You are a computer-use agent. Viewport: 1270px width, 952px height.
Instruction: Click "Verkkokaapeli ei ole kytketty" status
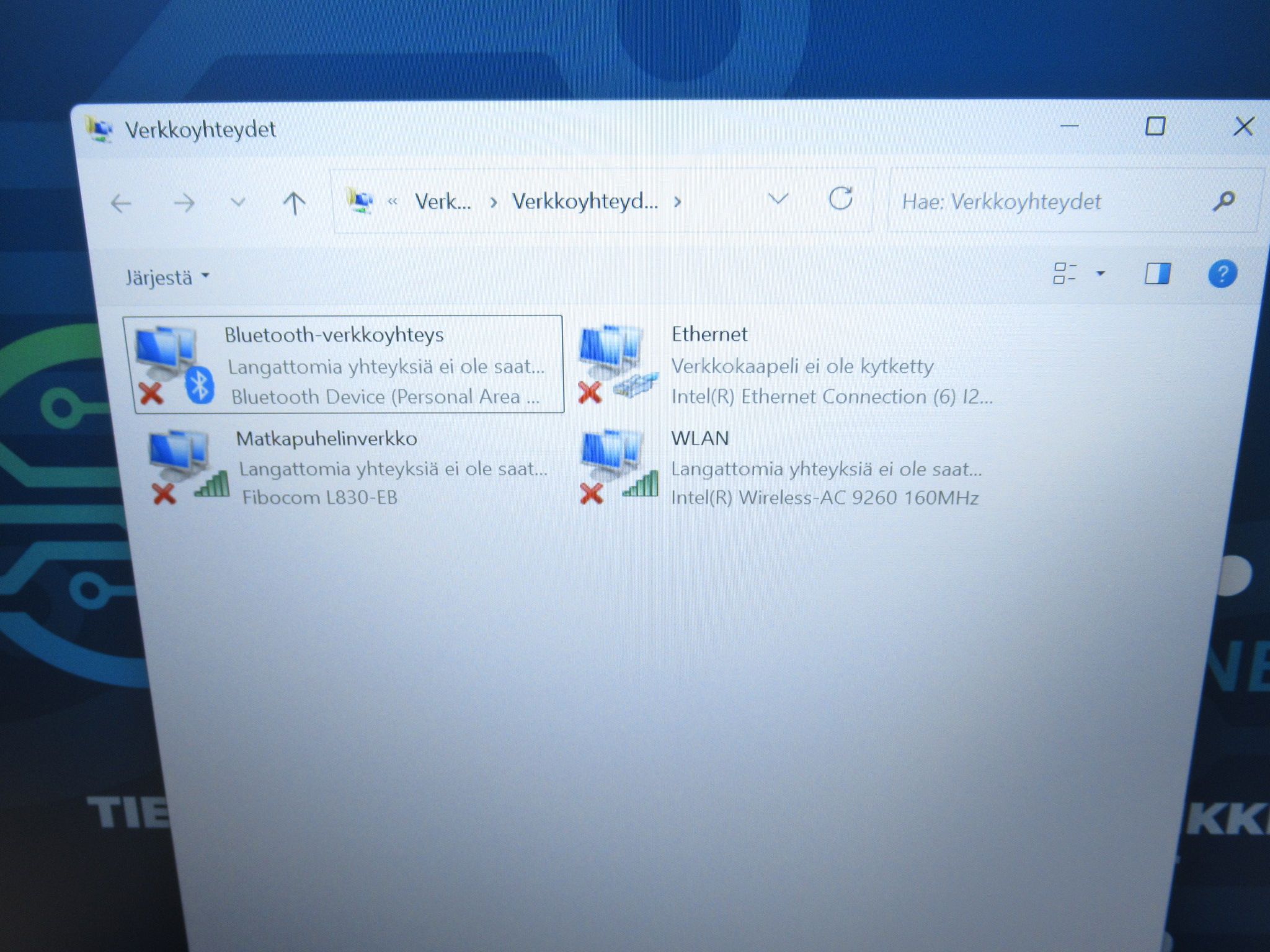(x=802, y=366)
